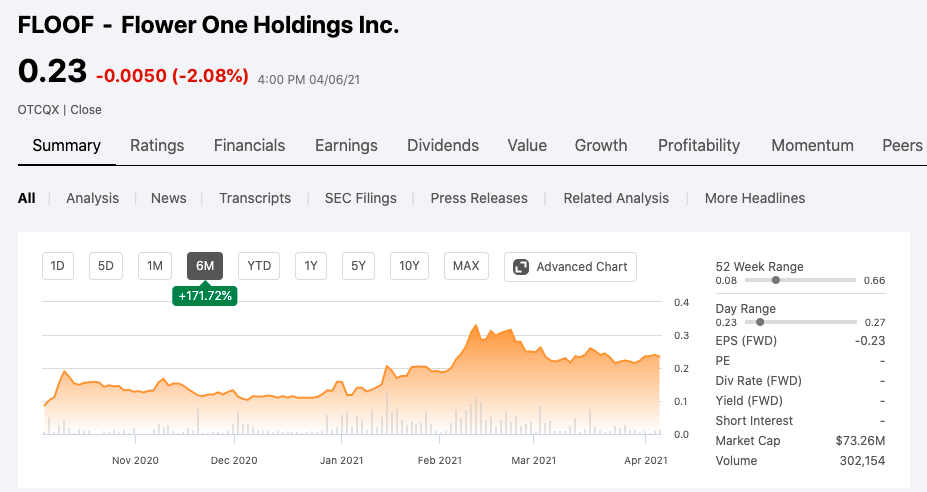Set chart range to 1Y
This screenshot has height=492, width=927.
click(311, 266)
